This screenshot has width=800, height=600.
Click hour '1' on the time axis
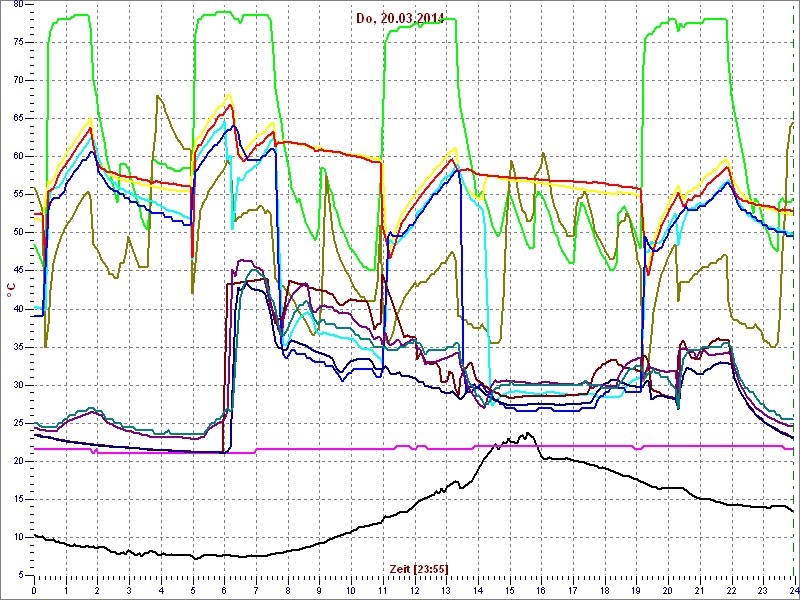(x=66, y=589)
